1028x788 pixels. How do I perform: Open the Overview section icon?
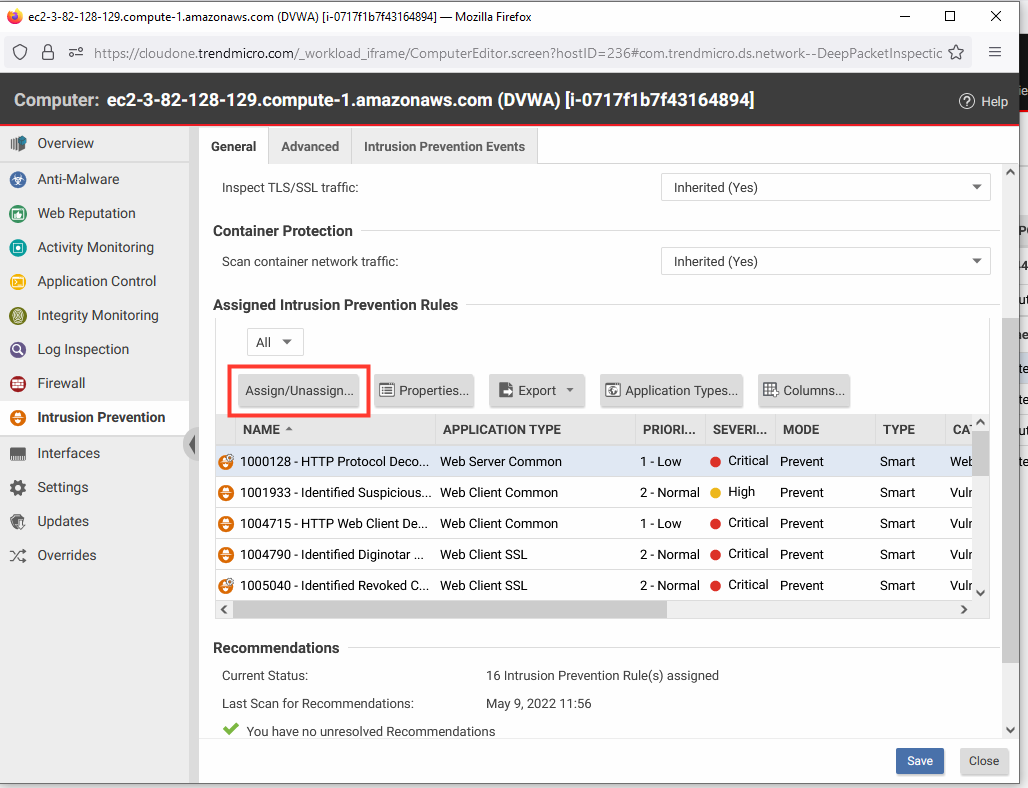[x=18, y=143]
